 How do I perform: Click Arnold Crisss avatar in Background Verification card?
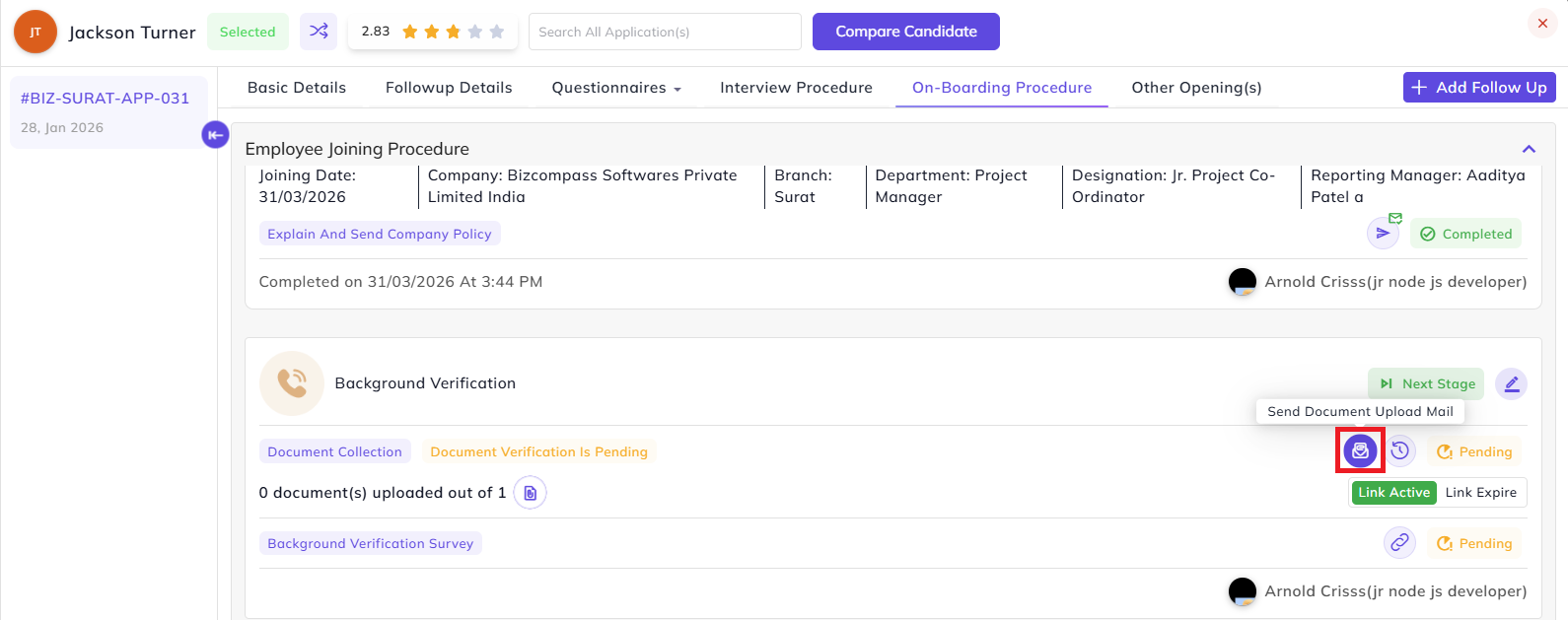pyautogui.click(x=1243, y=591)
